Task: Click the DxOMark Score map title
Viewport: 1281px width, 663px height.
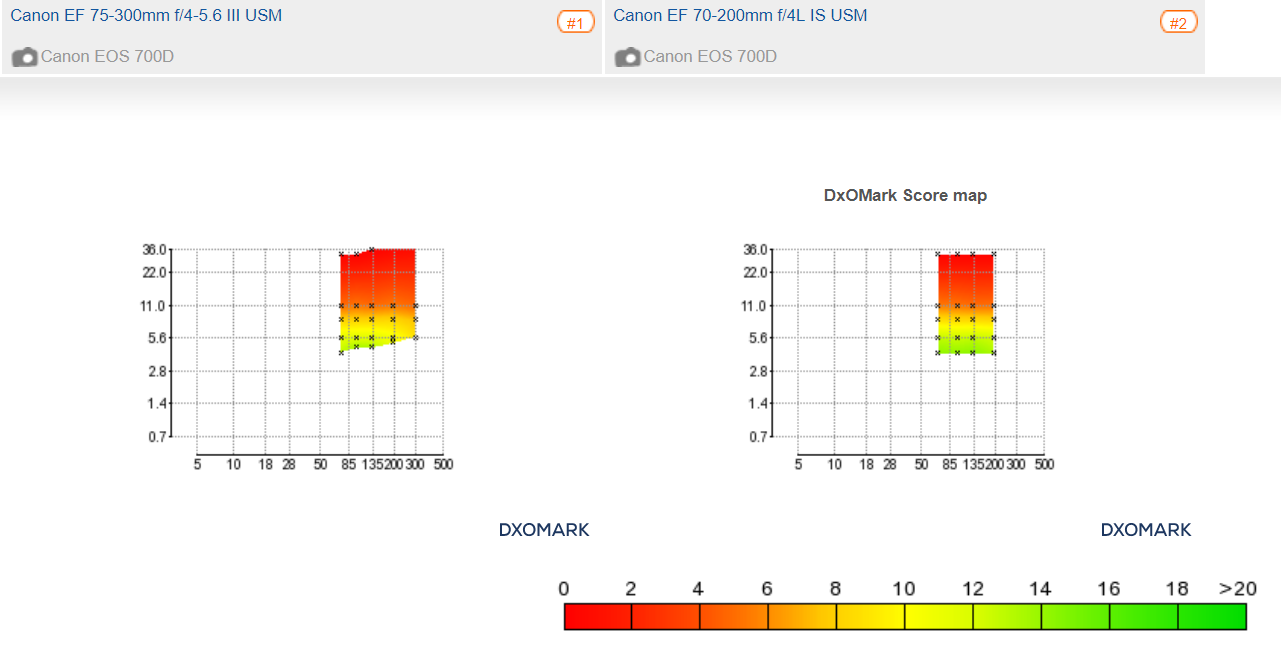Action: tap(905, 196)
